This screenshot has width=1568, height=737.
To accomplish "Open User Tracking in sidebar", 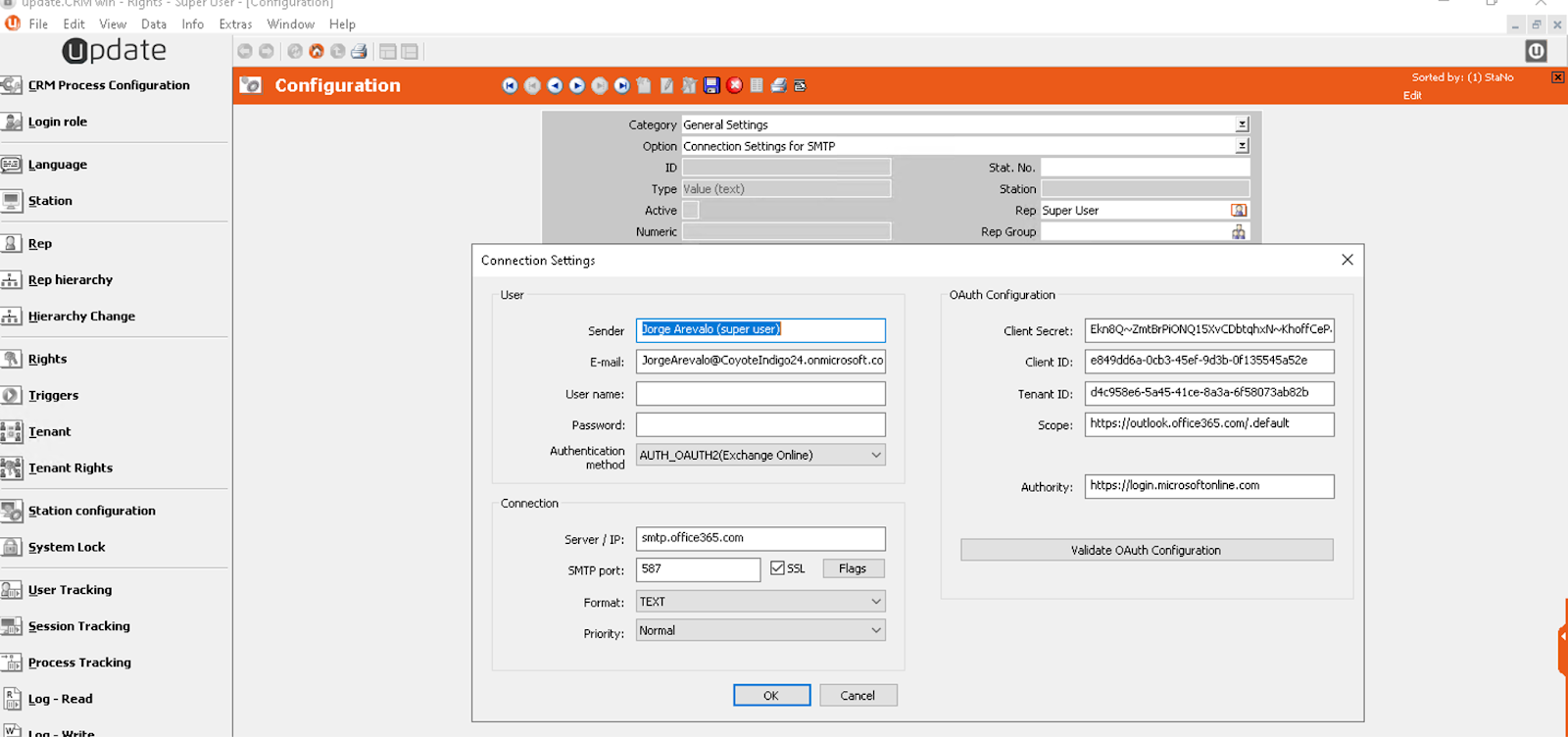I will 70,591.
